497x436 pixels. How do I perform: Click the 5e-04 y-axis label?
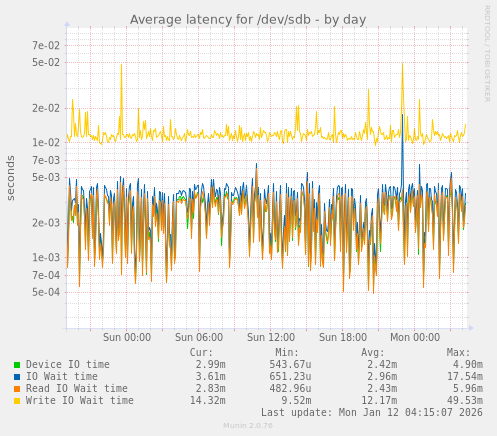click(46, 292)
